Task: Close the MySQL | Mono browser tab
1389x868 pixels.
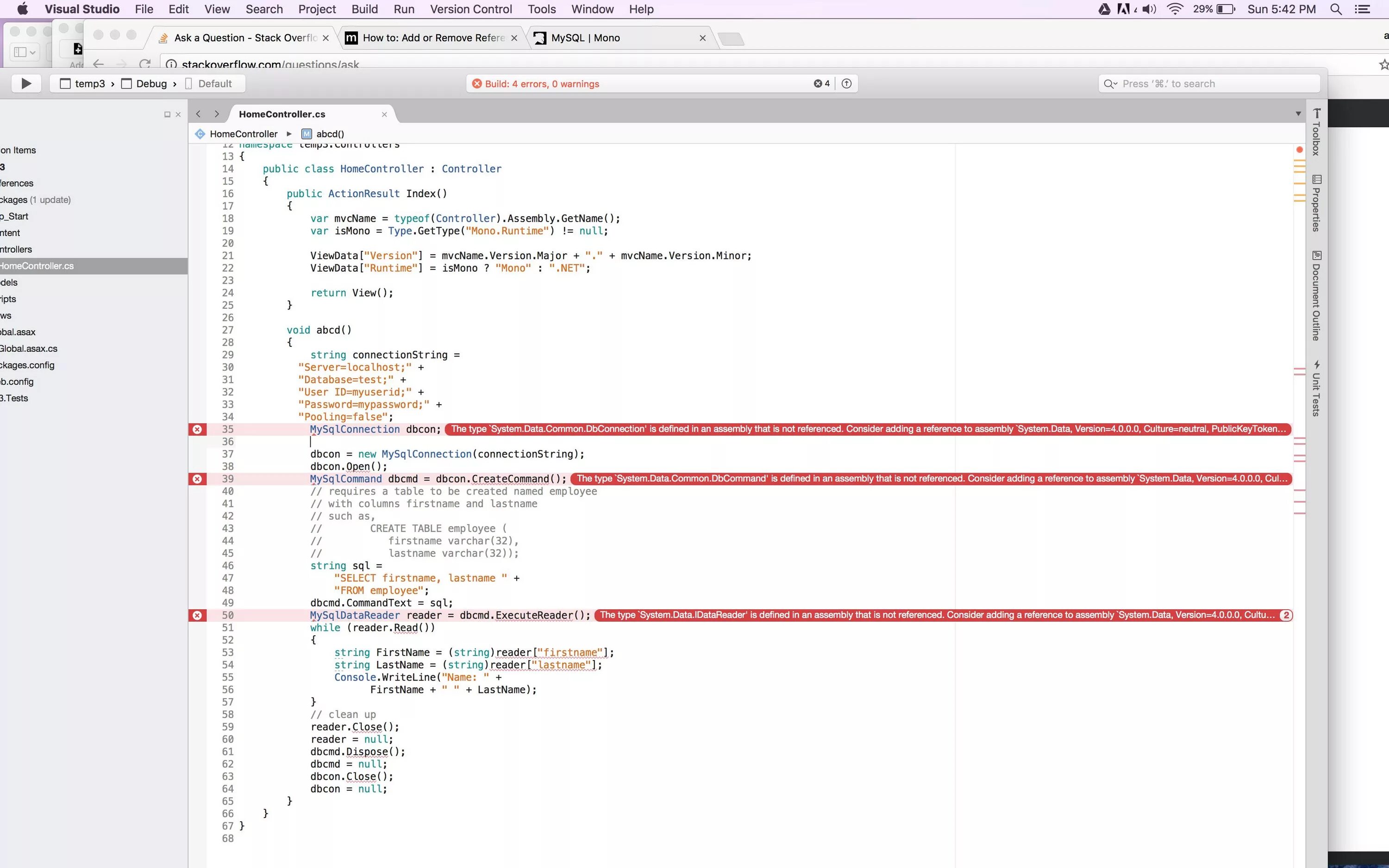Action: point(702,38)
